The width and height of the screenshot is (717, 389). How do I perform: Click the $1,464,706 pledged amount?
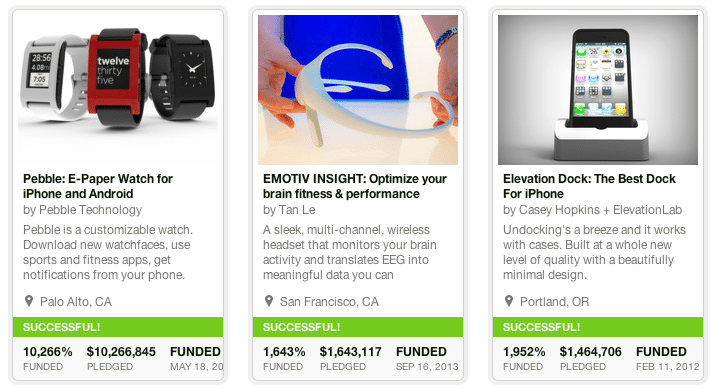point(590,352)
